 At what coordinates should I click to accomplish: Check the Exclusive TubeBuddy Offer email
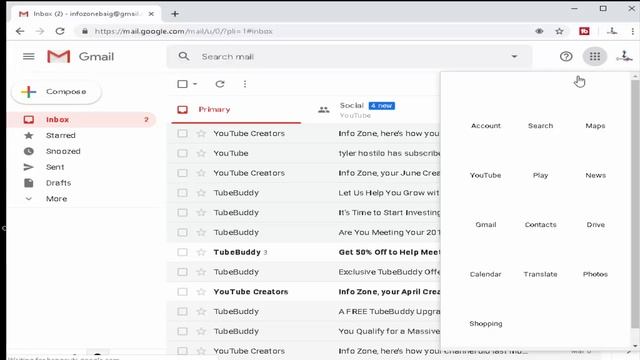click(182, 272)
